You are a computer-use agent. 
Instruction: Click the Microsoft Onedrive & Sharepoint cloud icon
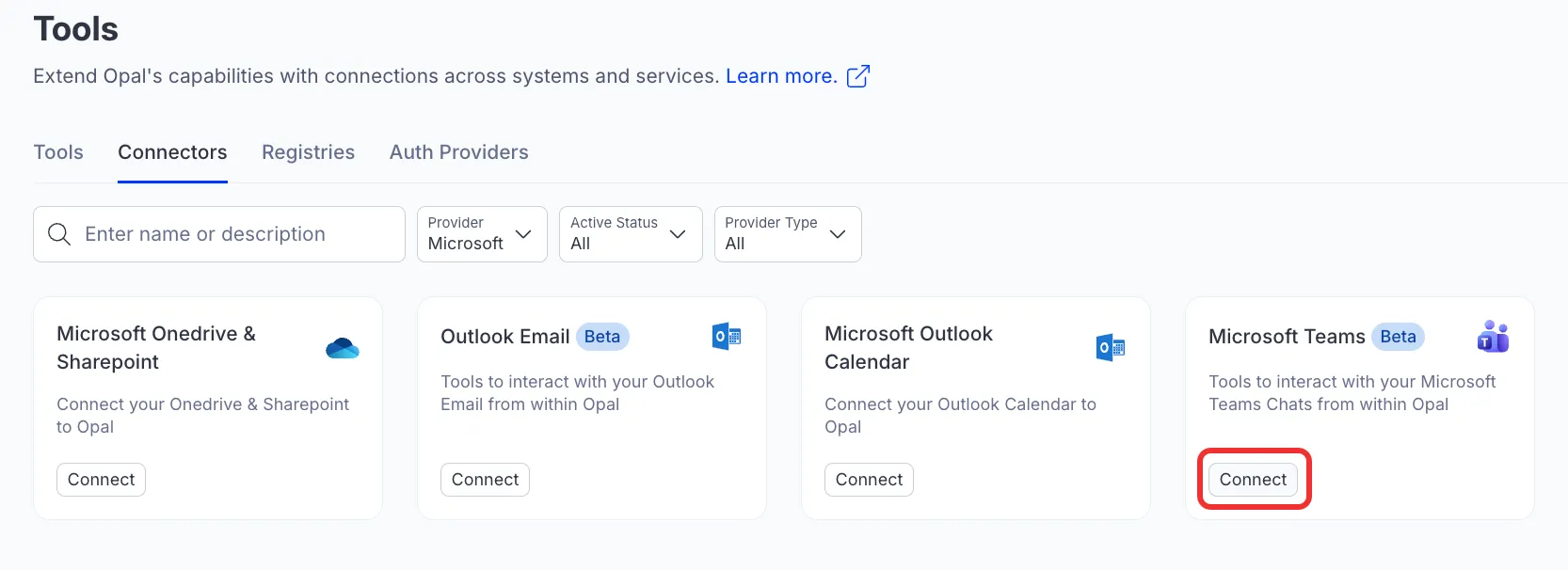point(343,348)
